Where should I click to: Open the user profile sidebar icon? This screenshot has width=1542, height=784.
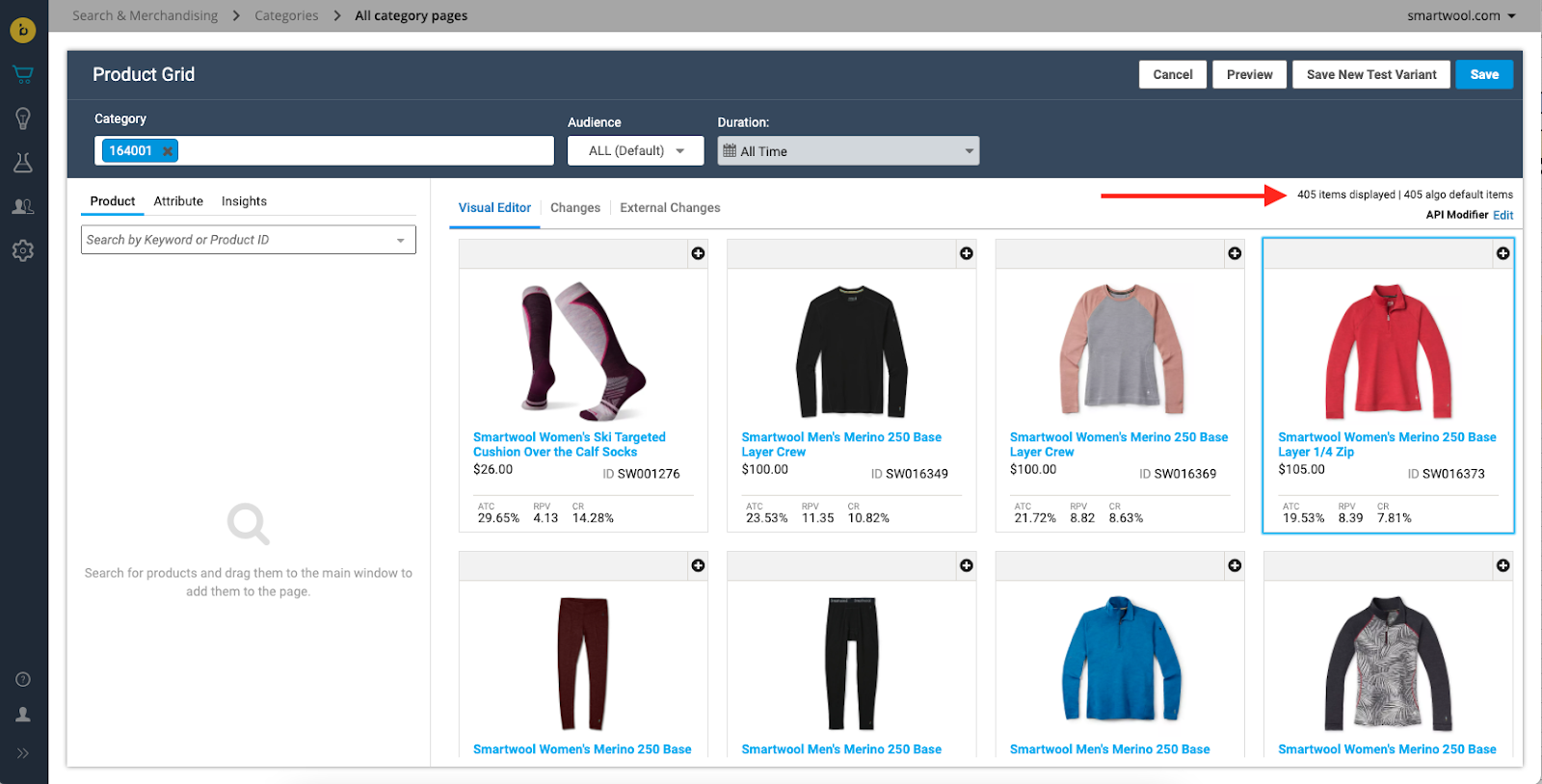pyautogui.click(x=23, y=715)
